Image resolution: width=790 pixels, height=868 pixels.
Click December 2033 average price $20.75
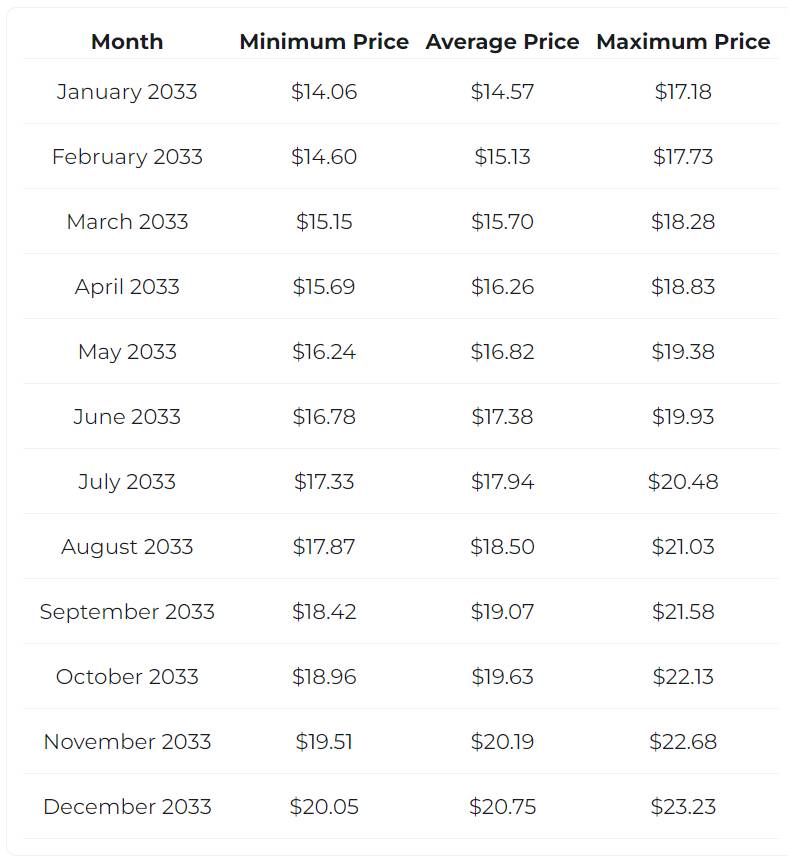tap(502, 807)
